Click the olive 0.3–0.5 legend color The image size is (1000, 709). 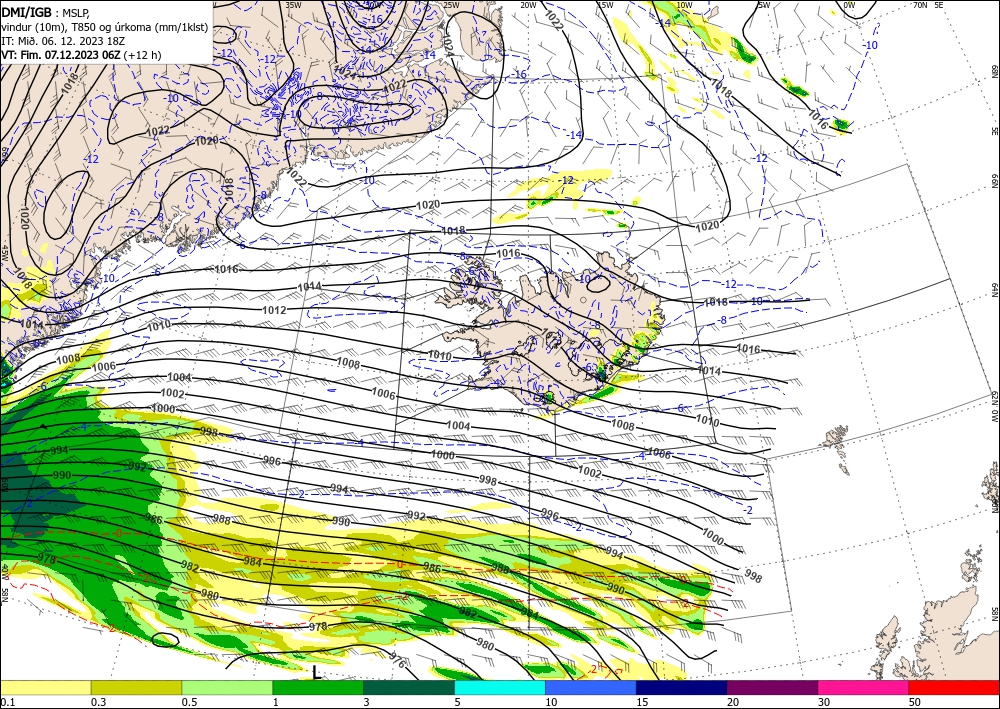(x=136, y=687)
